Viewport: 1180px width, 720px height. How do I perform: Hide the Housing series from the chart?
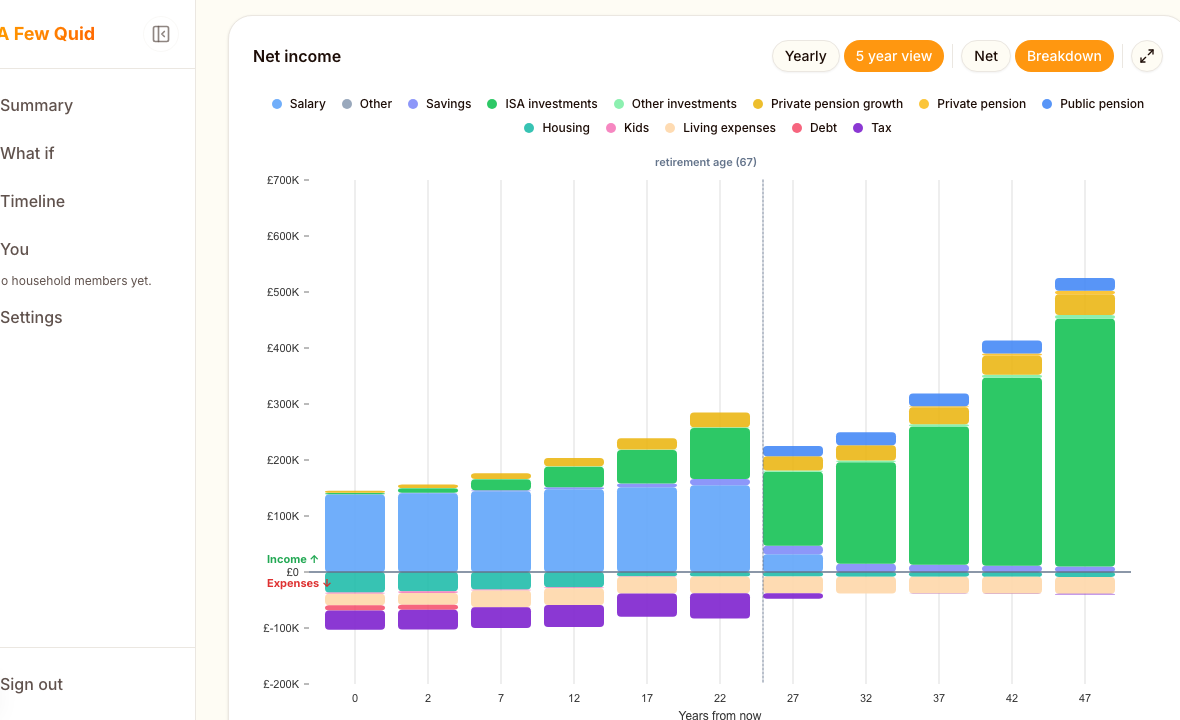click(x=556, y=127)
